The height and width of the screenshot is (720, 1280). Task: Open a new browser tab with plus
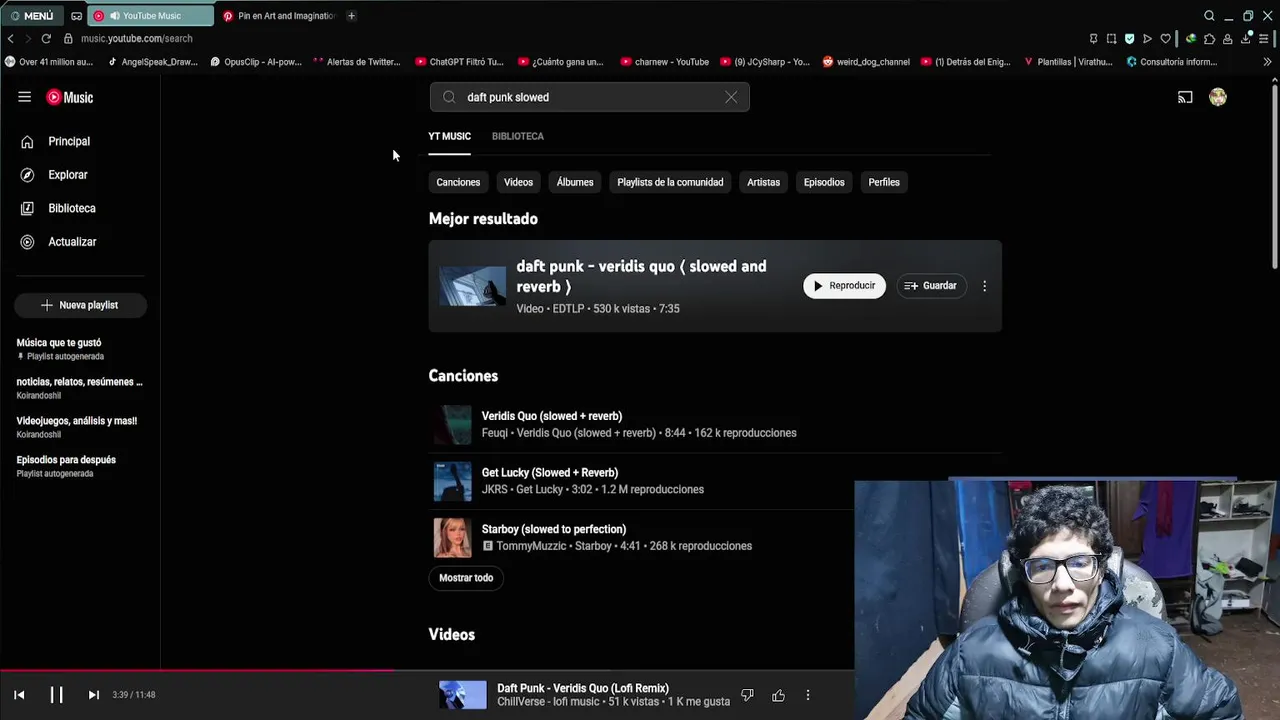click(351, 16)
